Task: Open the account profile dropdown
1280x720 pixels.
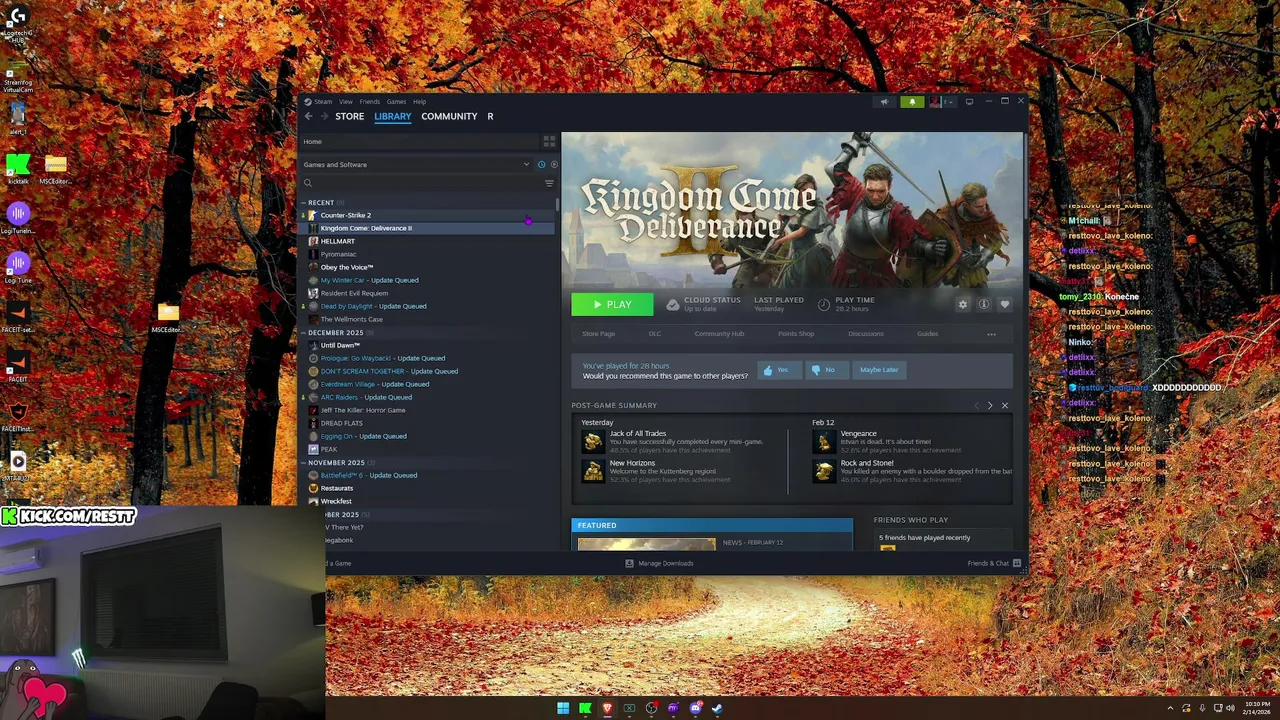Action: pos(941,101)
